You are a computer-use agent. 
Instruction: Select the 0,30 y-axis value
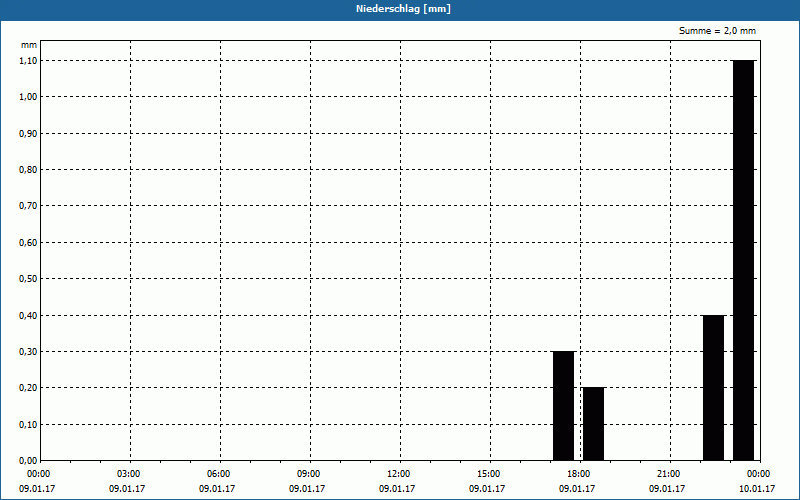pyautogui.click(x=28, y=352)
